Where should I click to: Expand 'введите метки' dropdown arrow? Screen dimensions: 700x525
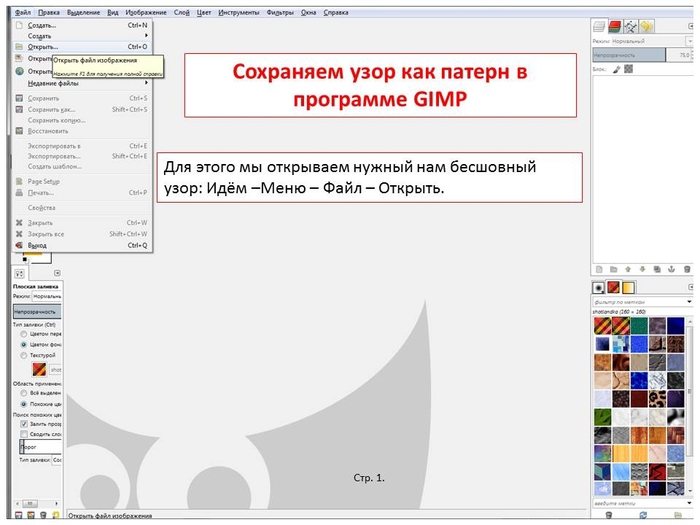coord(689,503)
